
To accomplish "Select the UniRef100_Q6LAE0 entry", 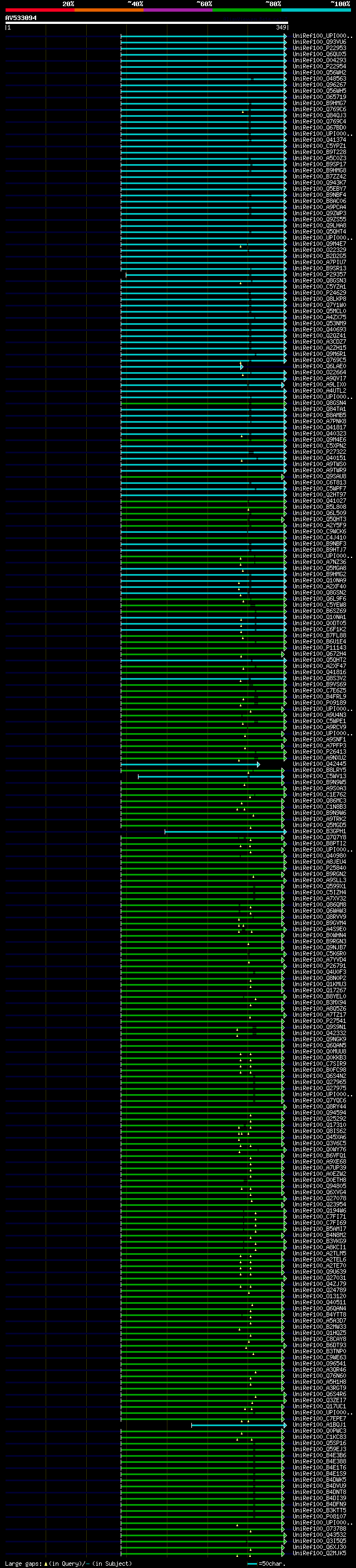I will (319, 367).
